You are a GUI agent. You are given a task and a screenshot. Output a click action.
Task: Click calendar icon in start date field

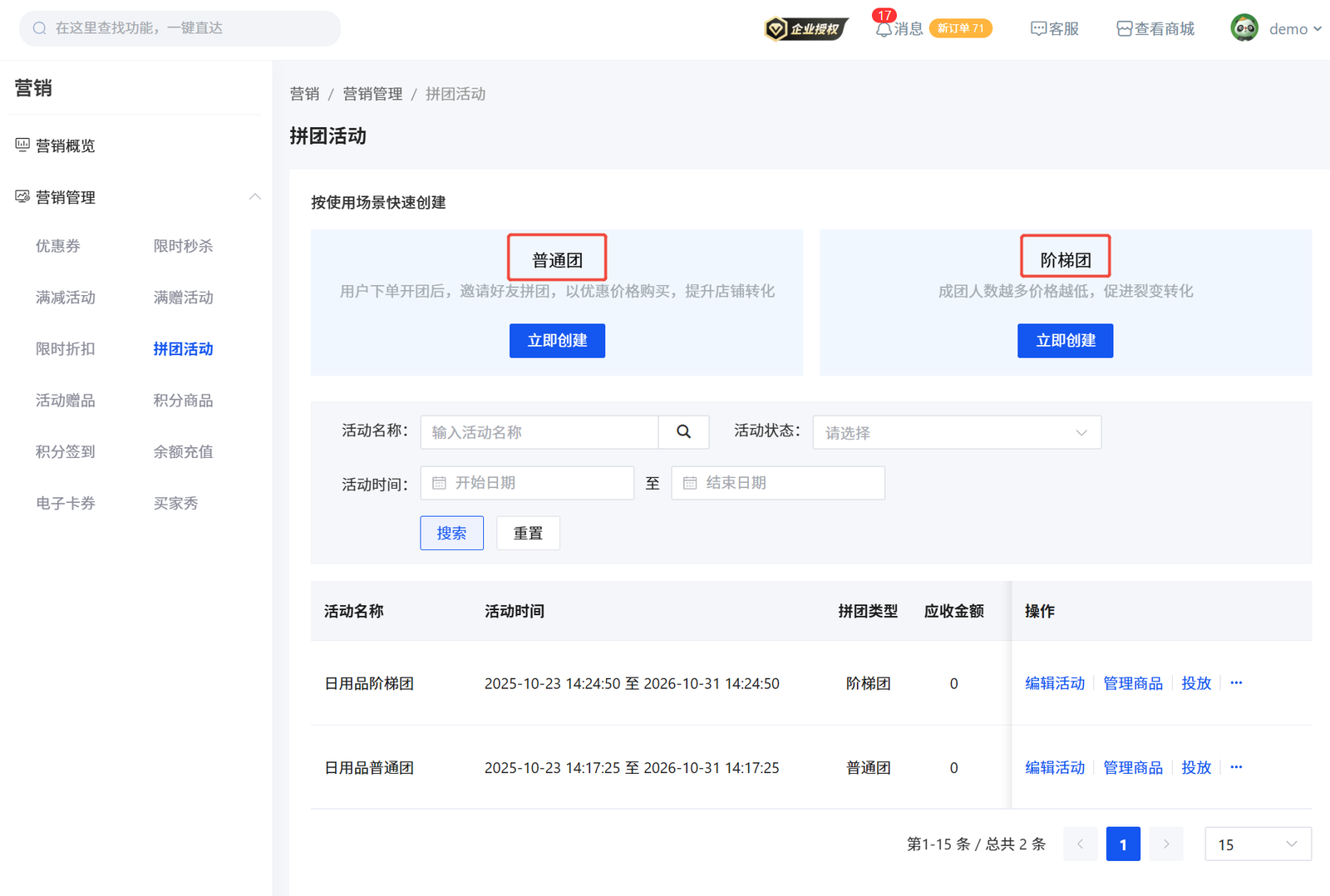[x=440, y=483]
